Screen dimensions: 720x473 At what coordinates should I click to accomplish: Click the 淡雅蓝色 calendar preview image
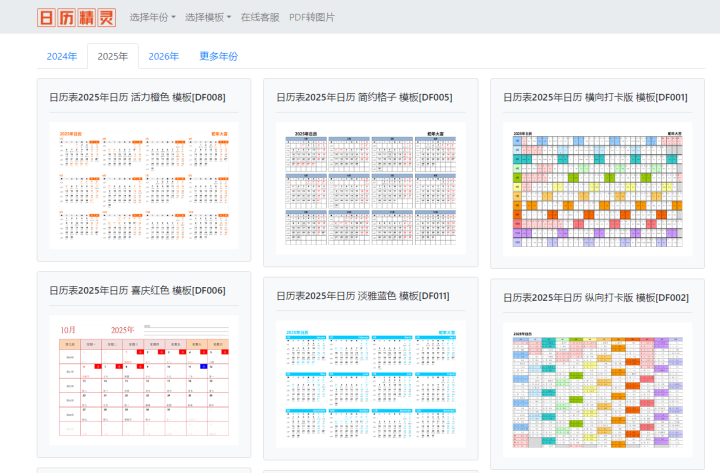(x=370, y=385)
